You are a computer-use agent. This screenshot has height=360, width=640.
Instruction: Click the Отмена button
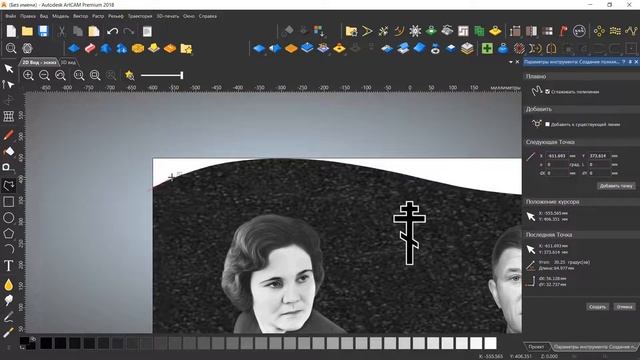[x=624, y=307]
